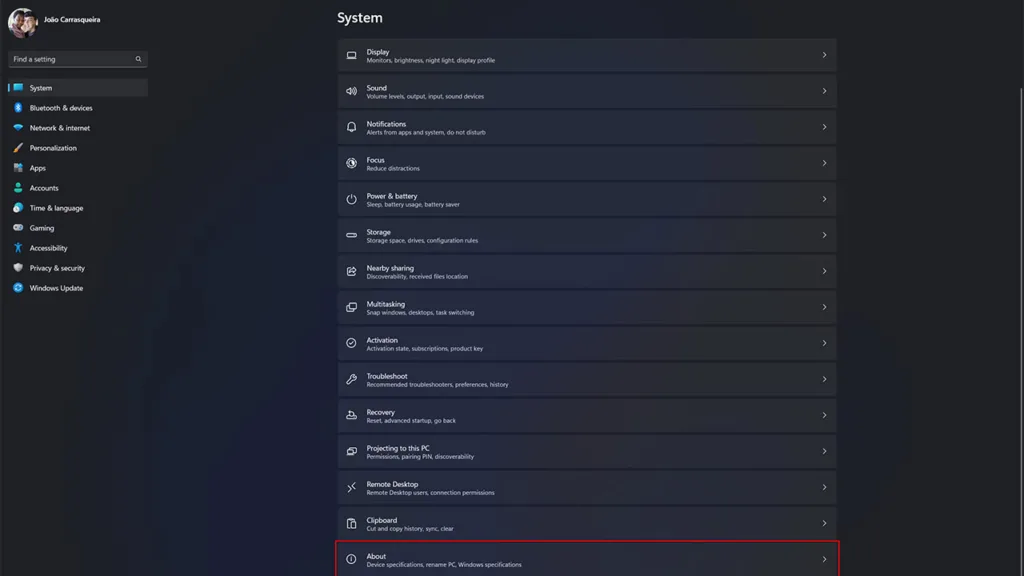1024x576 pixels.
Task: Open Sound page via its chevron
Action: coord(824,91)
